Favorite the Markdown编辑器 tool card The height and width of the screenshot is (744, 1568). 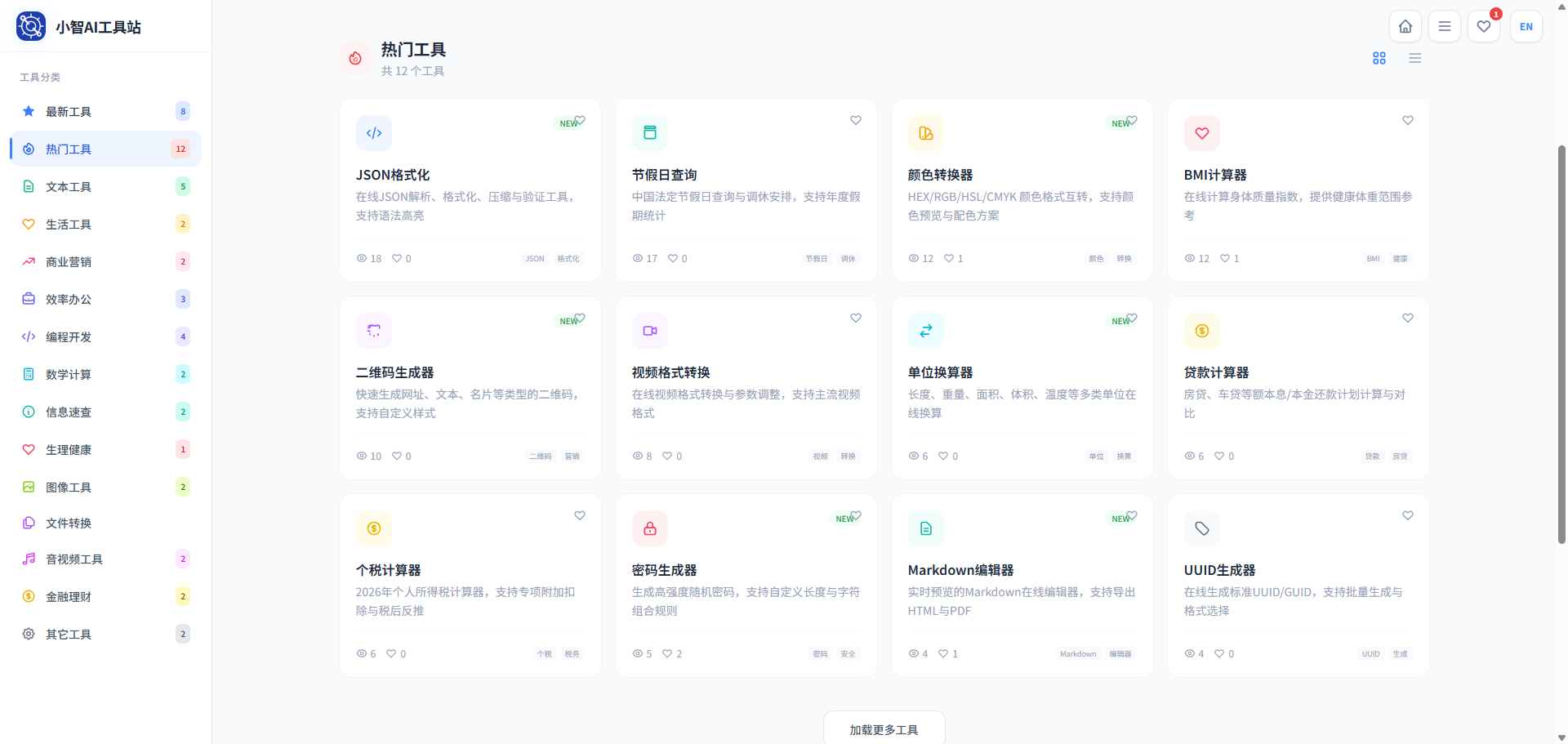click(x=1132, y=515)
